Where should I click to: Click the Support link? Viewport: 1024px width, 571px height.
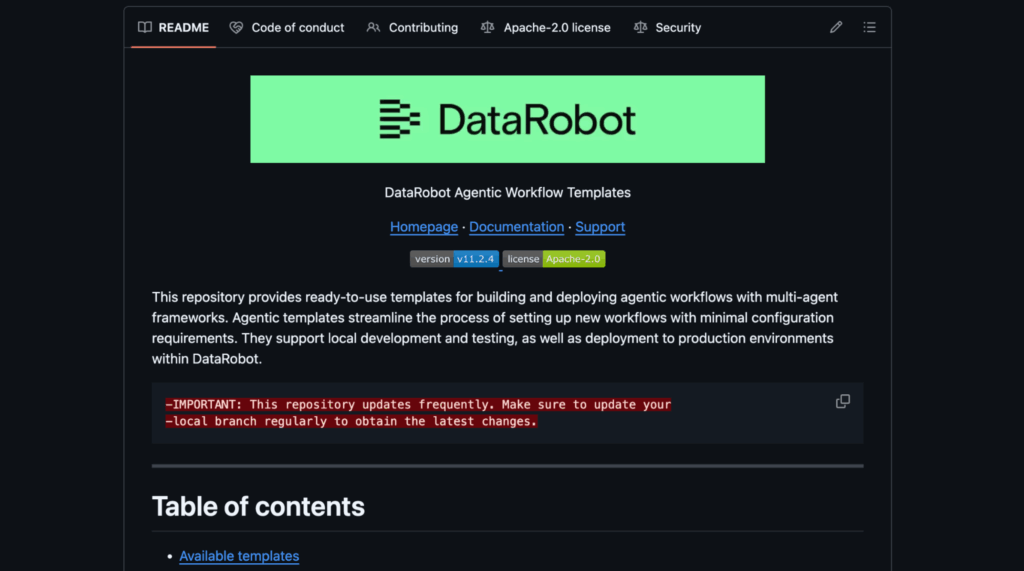[x=600, y=227]
